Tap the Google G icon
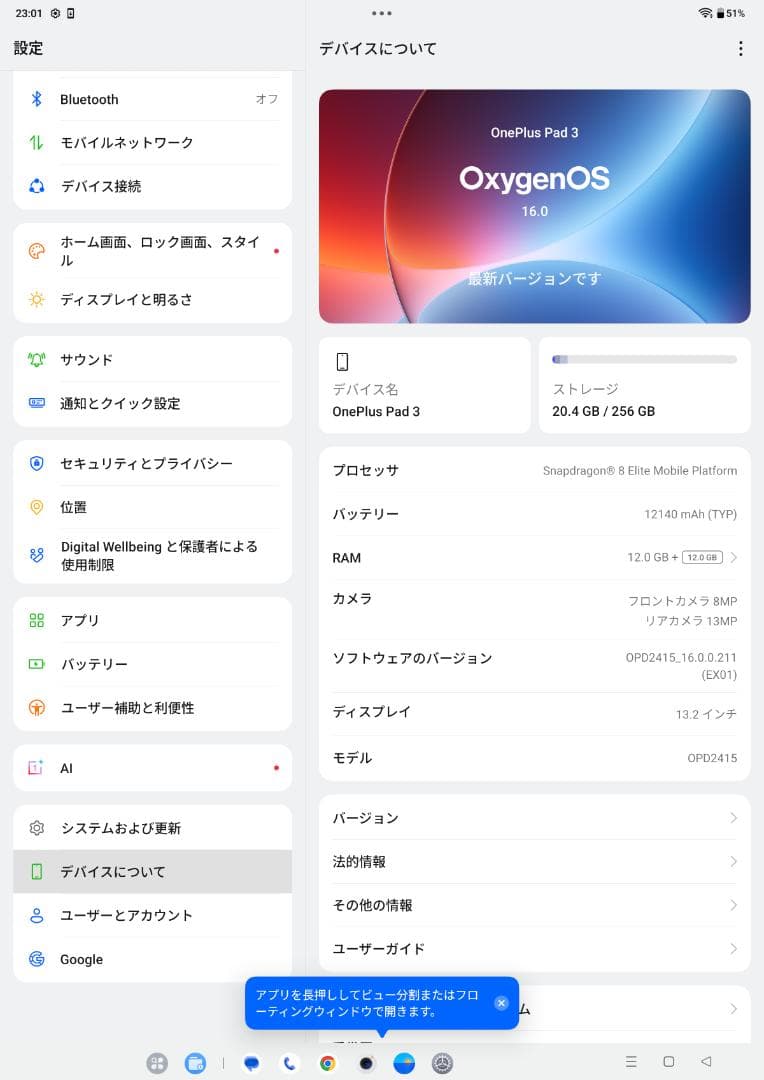The width and height of the screenshot is (764, 1080). point(37,959)
